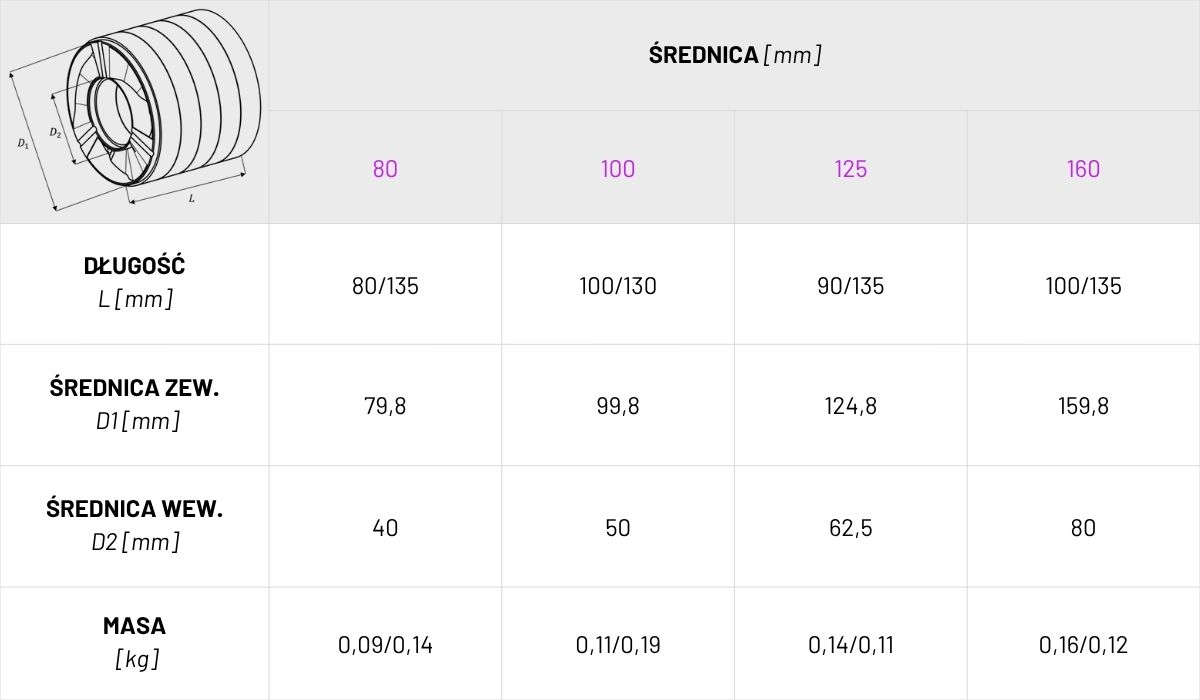Select the 0,16/0,12 mass value

1083,645
